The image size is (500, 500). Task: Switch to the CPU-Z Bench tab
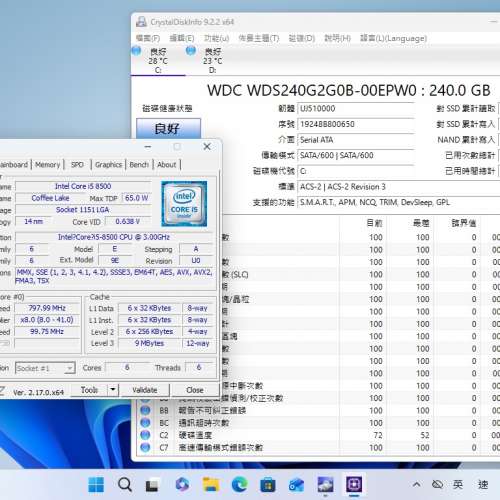(x=139, y=165)
